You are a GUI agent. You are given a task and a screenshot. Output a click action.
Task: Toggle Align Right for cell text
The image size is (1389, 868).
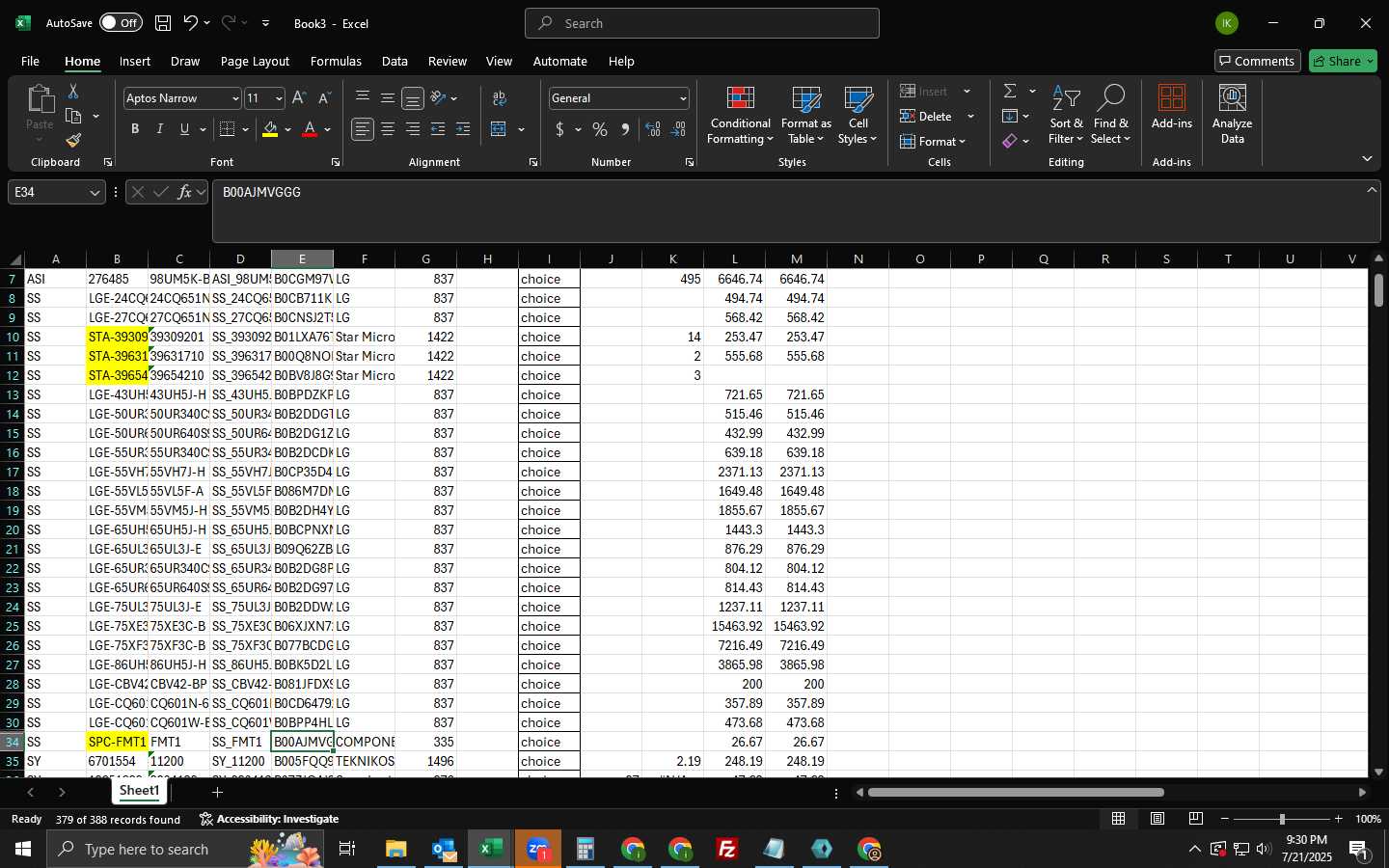(413, 129)
